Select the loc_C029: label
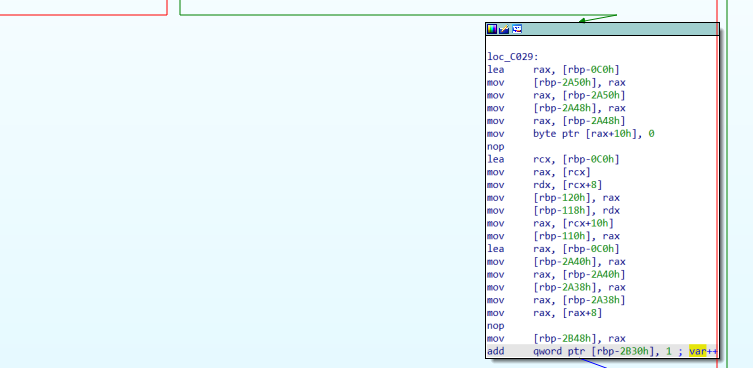This screenshot has width=753, height=368. point(513,57)
